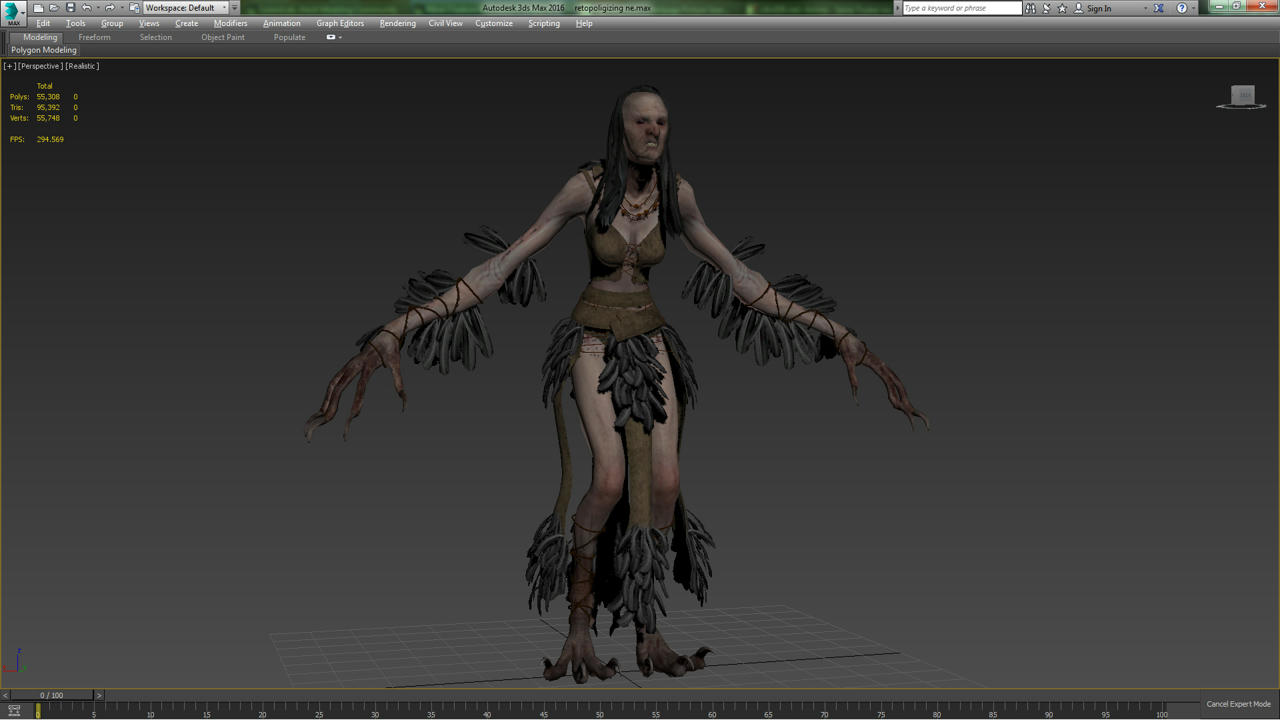Open the Realistic shading label menu
Screen dimensions: 1280x720
[82, 66]
